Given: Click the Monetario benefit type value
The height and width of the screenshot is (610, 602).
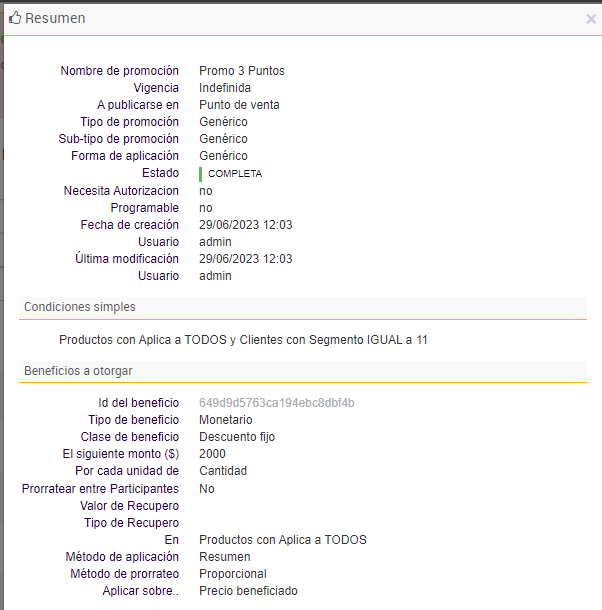Looking at the screenshot, I should pyautogui.click(x=226, y=420).
